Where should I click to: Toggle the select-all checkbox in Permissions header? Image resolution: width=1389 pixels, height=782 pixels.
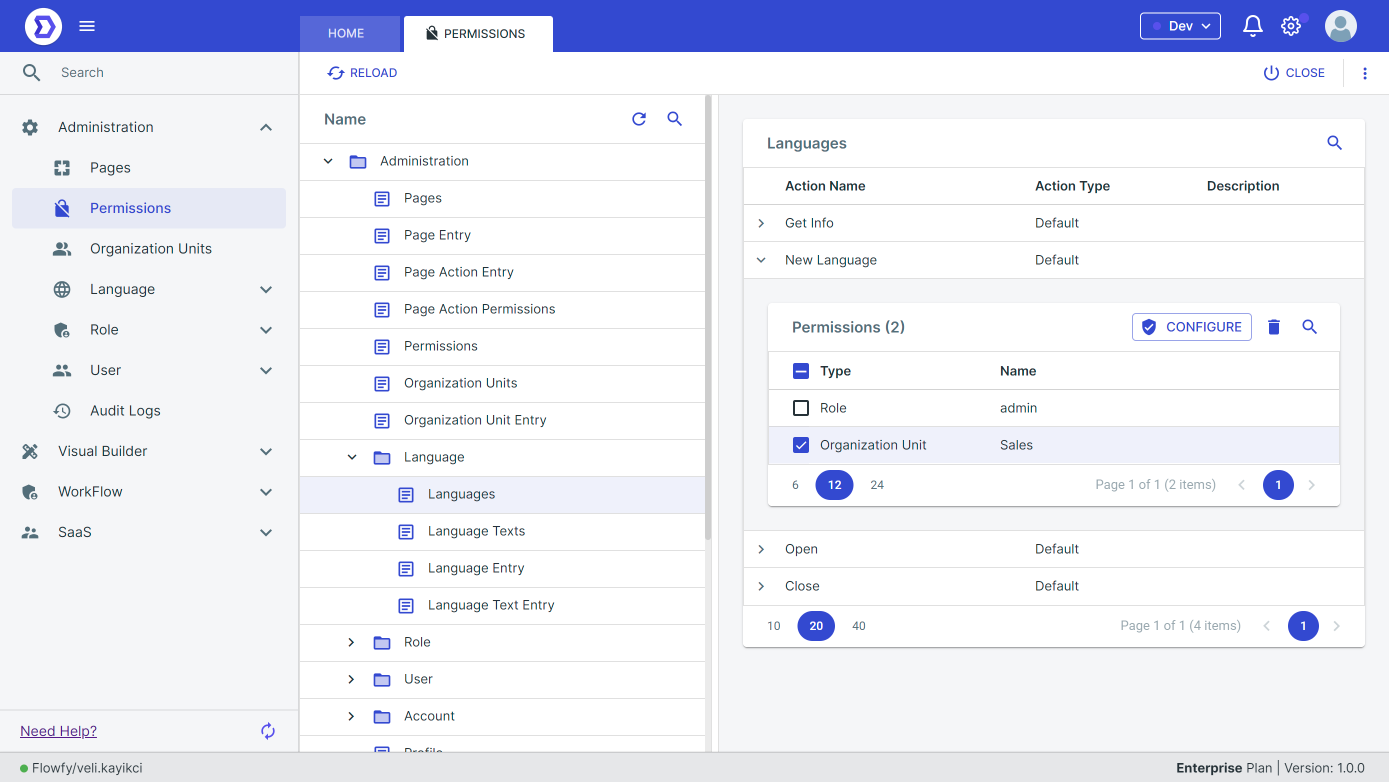(x=801, y=371)
